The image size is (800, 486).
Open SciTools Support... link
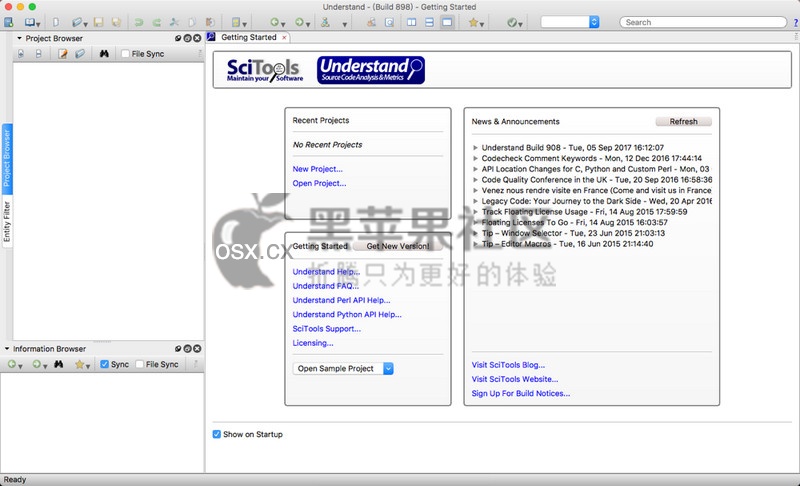[327, 329]
